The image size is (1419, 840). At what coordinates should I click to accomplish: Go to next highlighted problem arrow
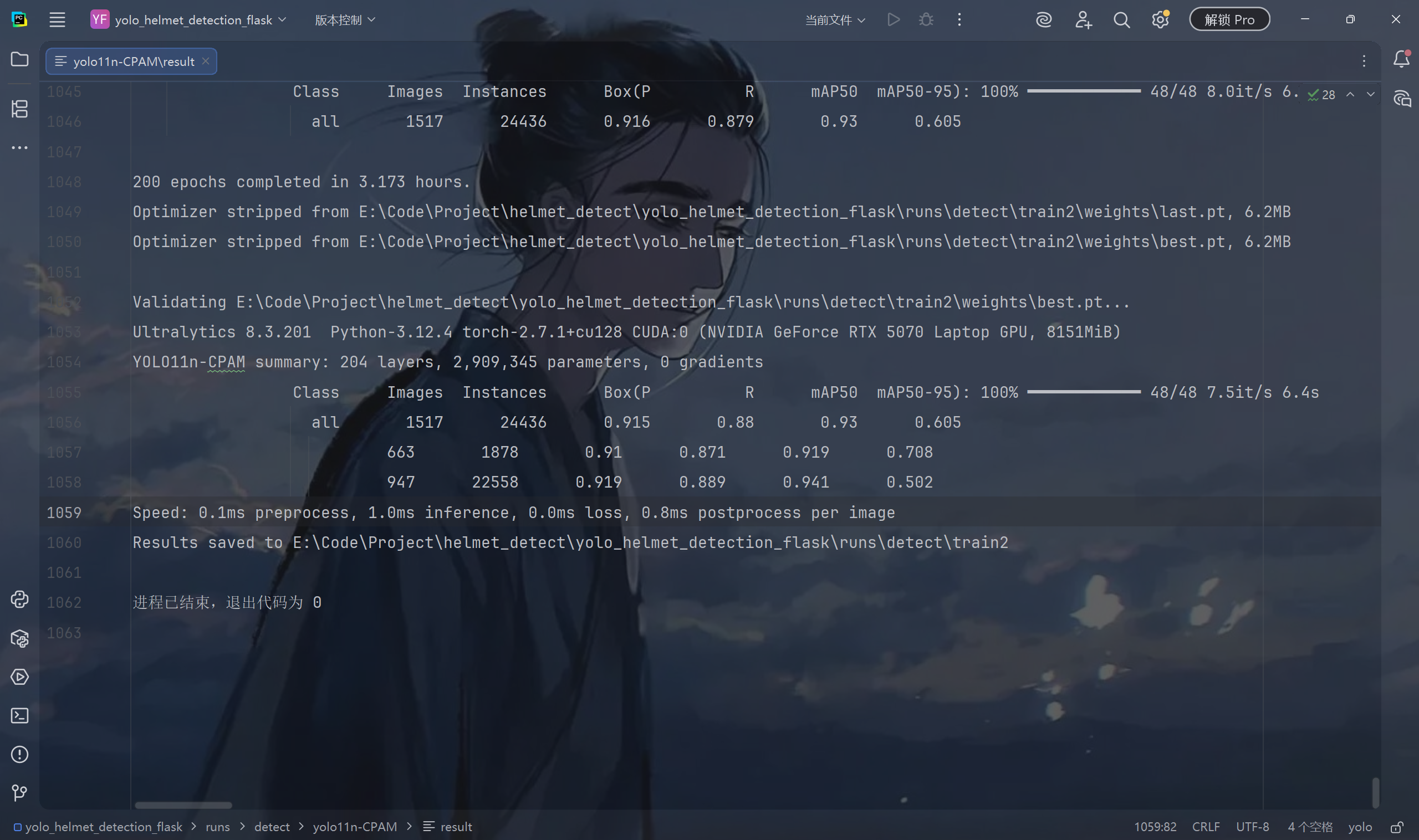coord(1370,95)
